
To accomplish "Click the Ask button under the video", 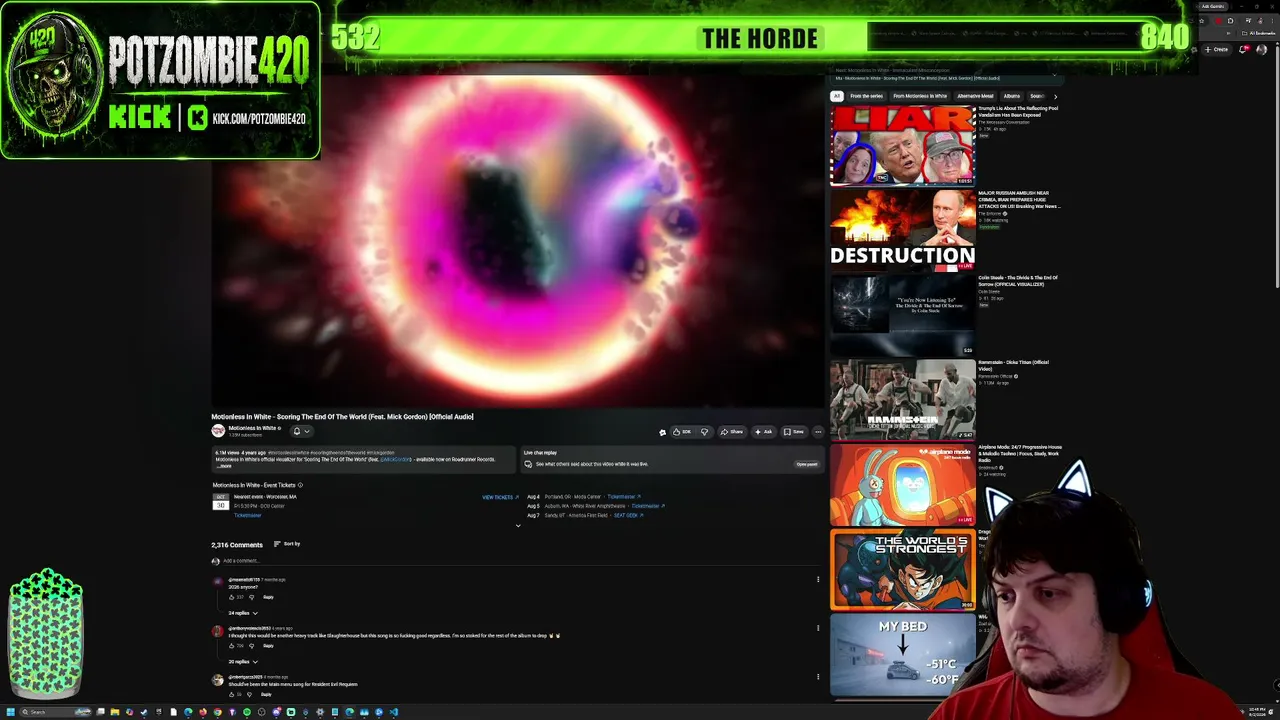I will (x=764, y=432).
